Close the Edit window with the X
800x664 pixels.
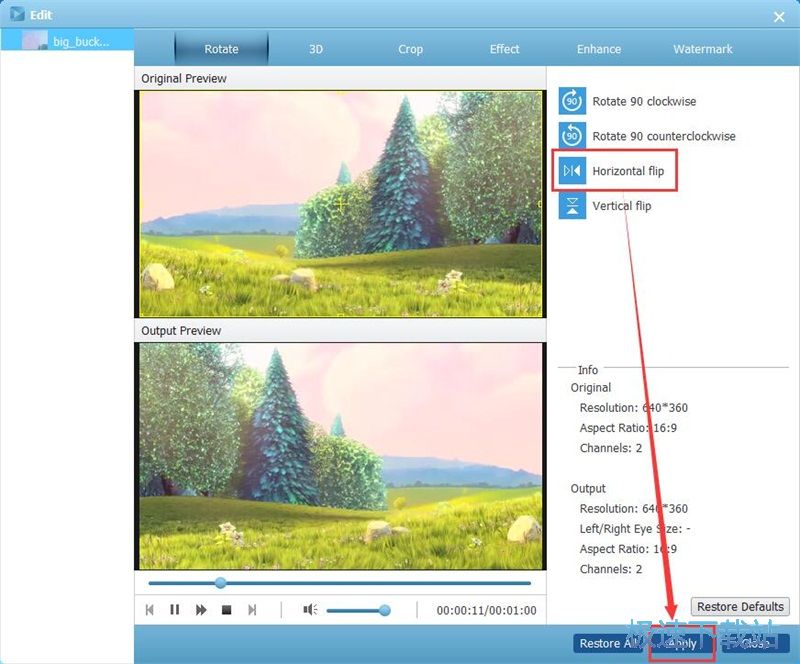click(779, 17)
